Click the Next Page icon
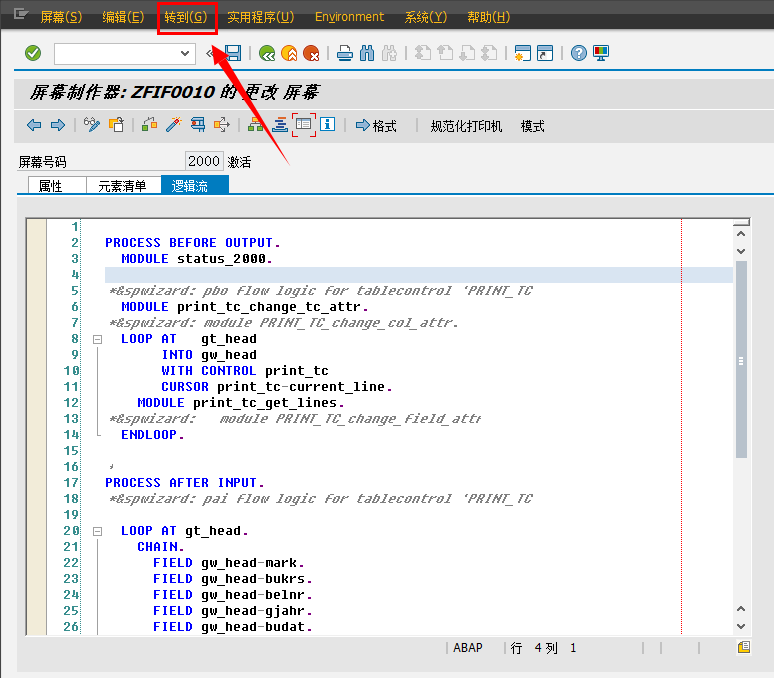Viewport: 774px width, 678px height. (467, 53)
